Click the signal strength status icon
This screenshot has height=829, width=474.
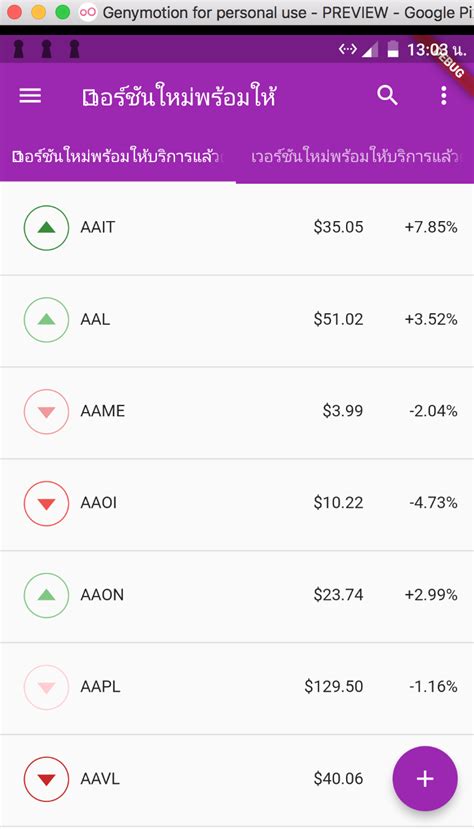click(x=370, y=50)
